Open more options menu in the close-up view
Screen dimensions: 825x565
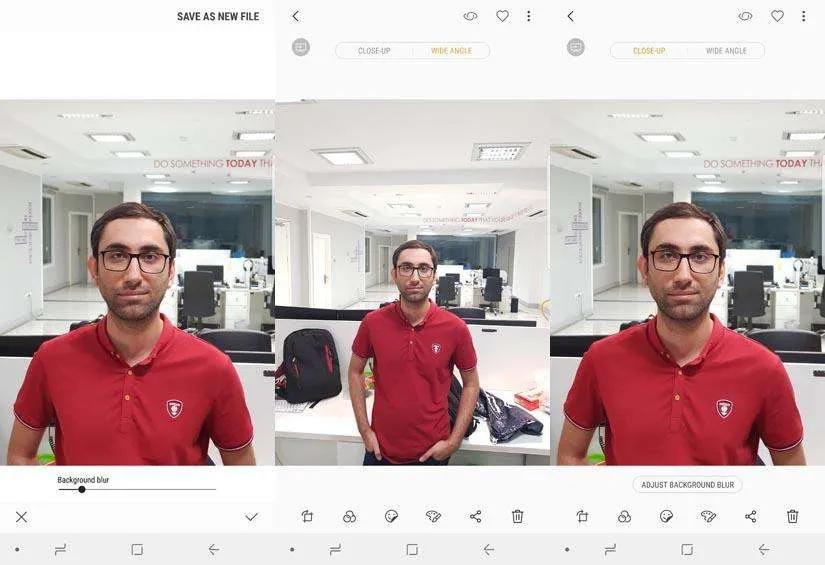coord(803,16)
